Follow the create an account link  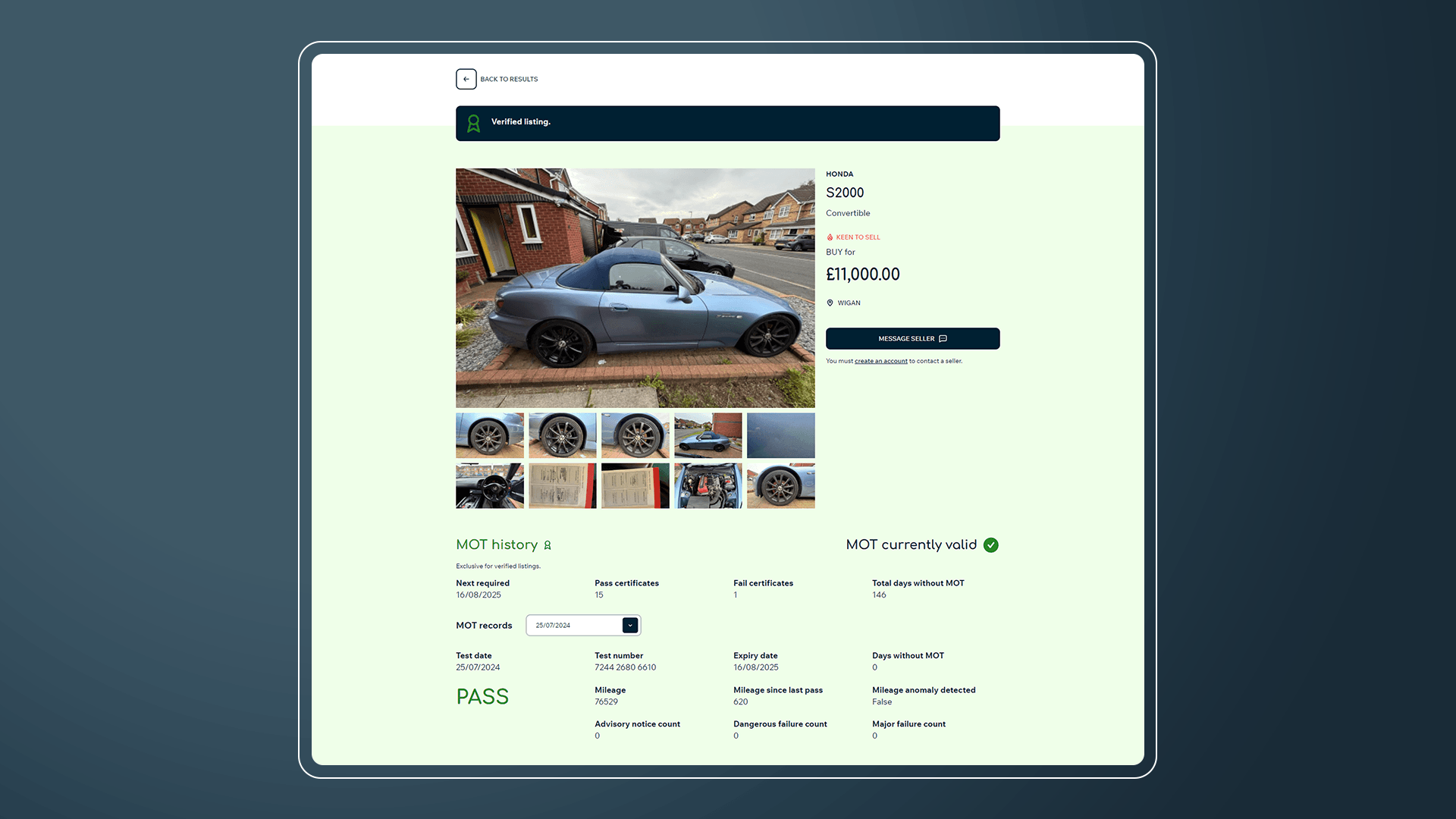pos(881,361)
